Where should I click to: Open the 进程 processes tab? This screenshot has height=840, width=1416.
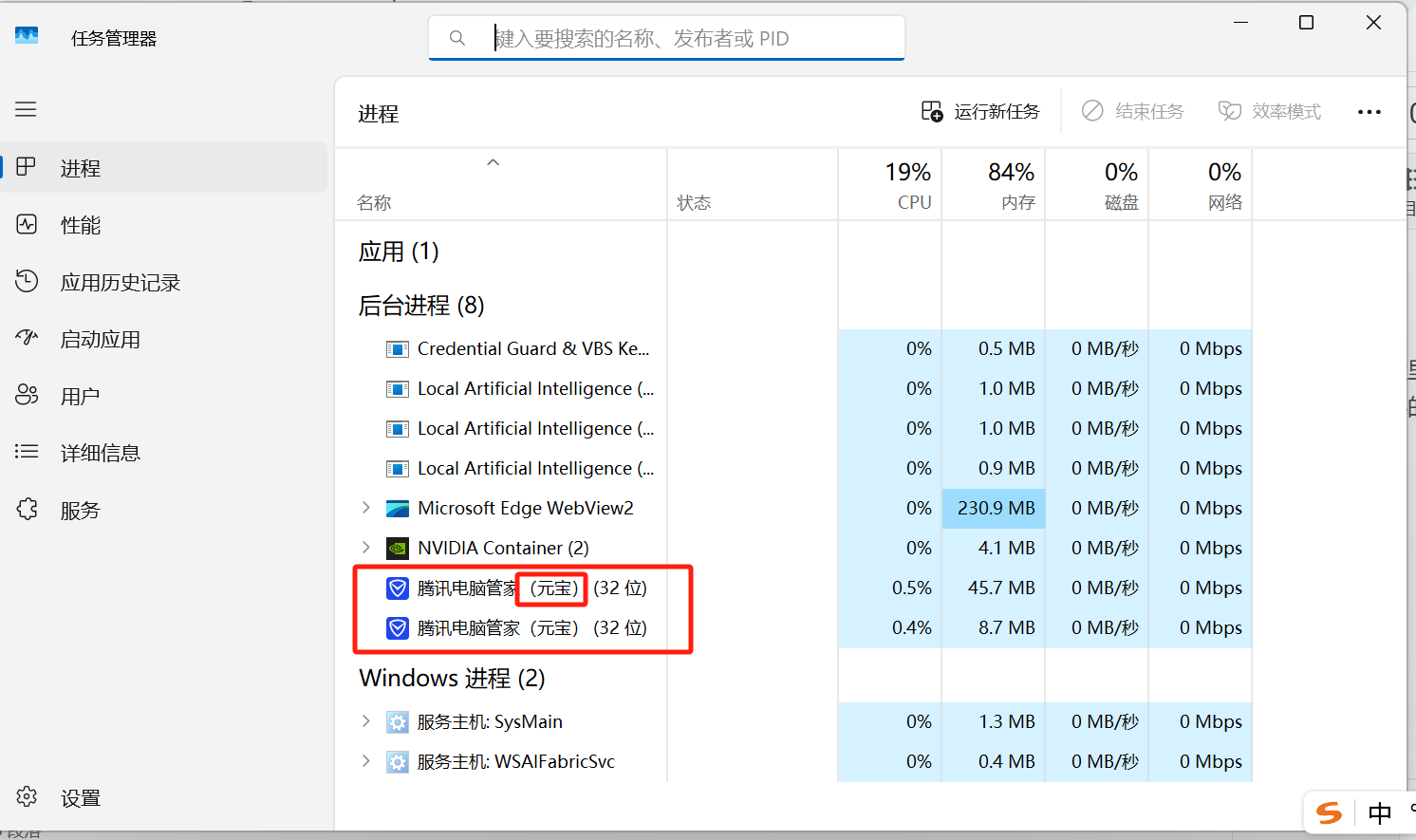[164, 168]
